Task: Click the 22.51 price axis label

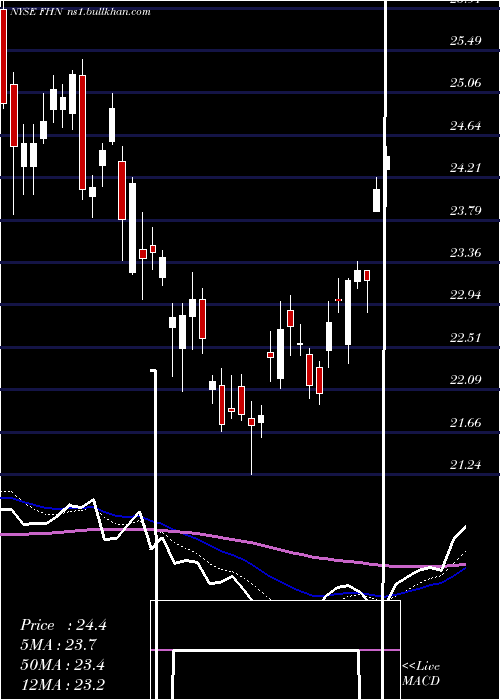Action: (466, 337)
